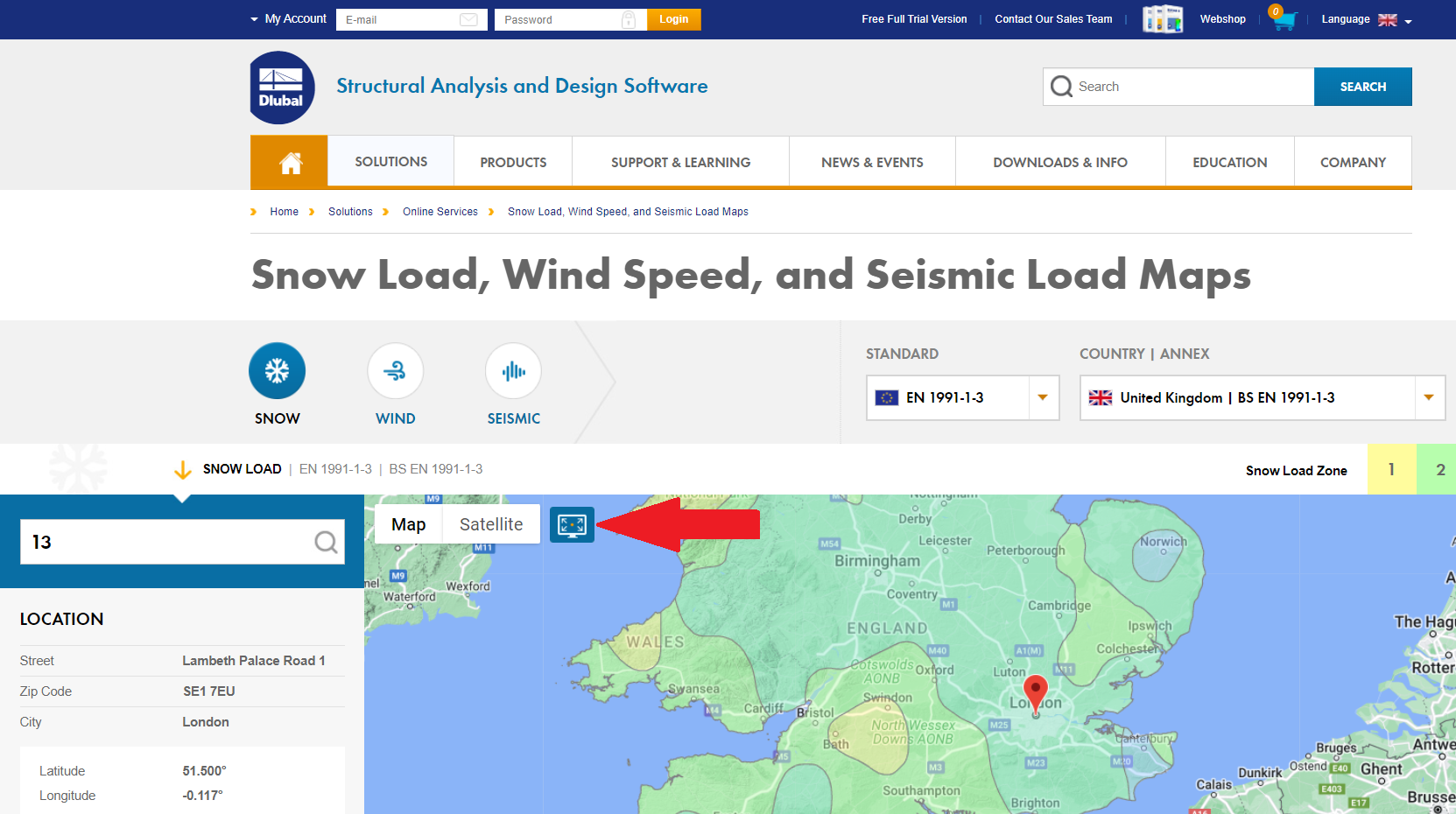Go to Online Services breadcrumb
Screen dimensions: 1456x814
(440, 212)
